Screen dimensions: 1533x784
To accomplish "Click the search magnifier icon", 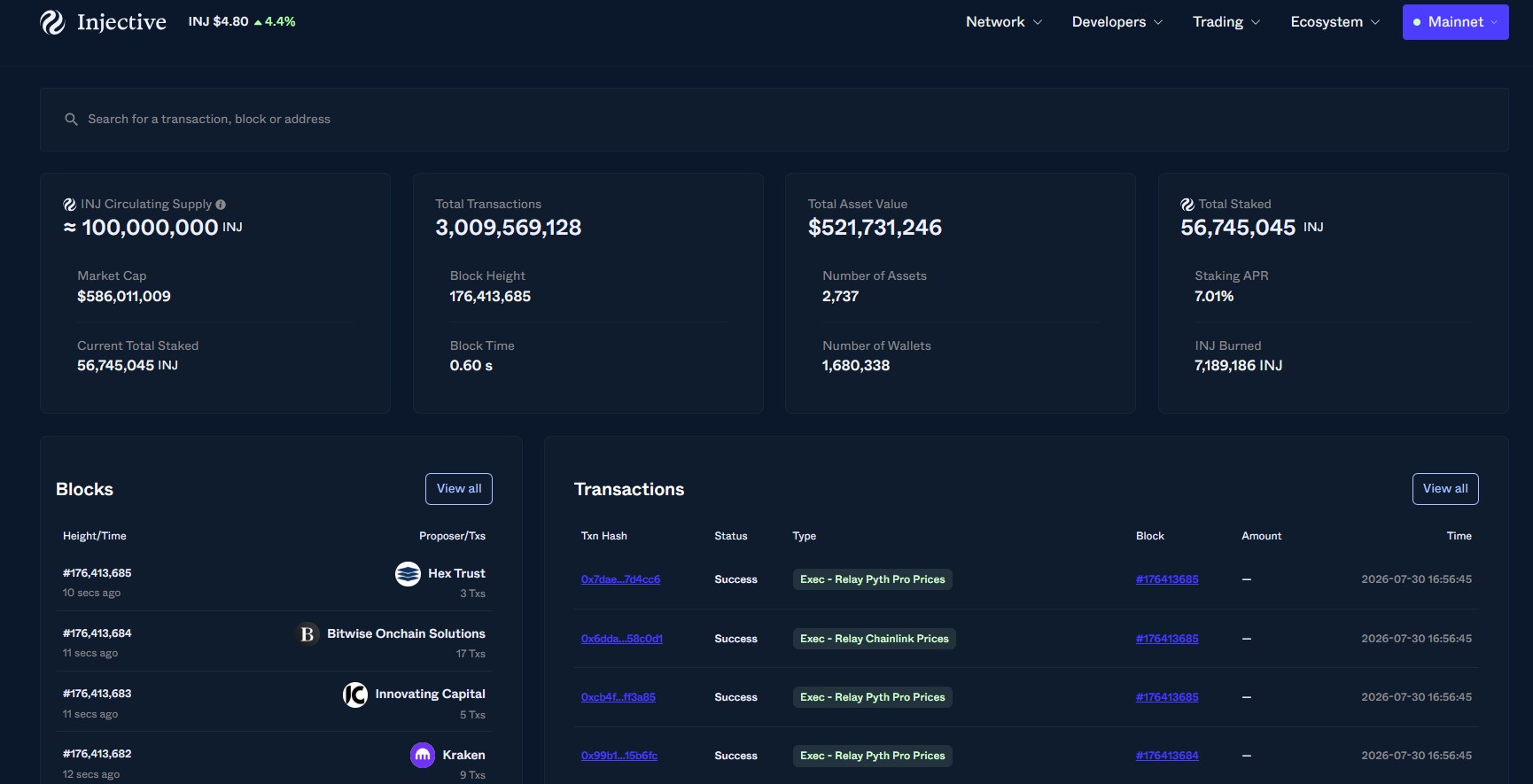I will click(x=71, y=119).
